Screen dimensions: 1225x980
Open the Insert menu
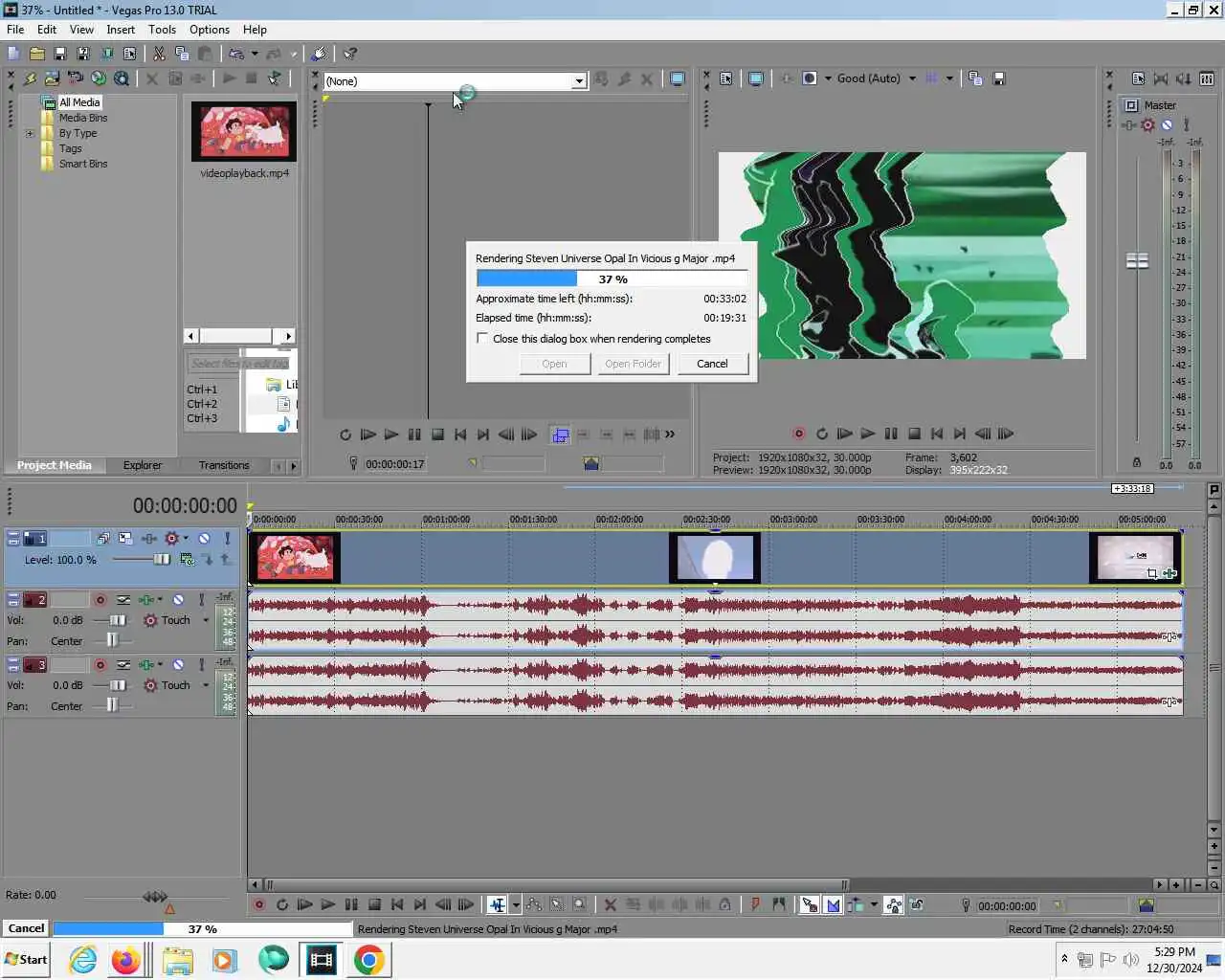pos(121,30)
